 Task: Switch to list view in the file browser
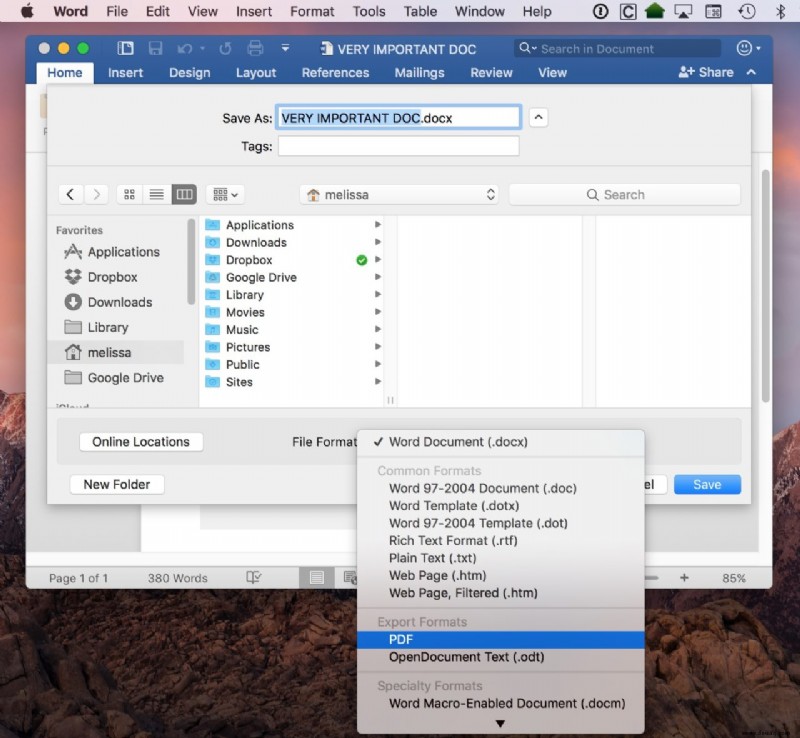(x=157, y=194)
